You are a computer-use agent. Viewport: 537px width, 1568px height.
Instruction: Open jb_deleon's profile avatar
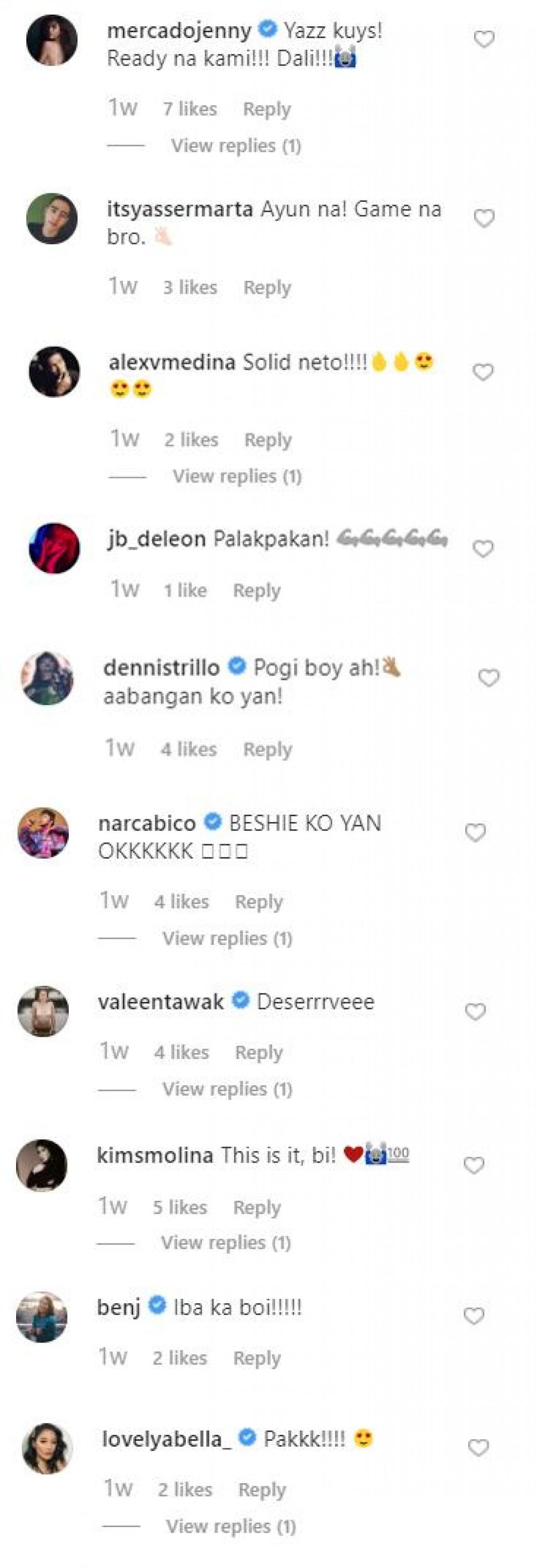(x=54, y=548)
